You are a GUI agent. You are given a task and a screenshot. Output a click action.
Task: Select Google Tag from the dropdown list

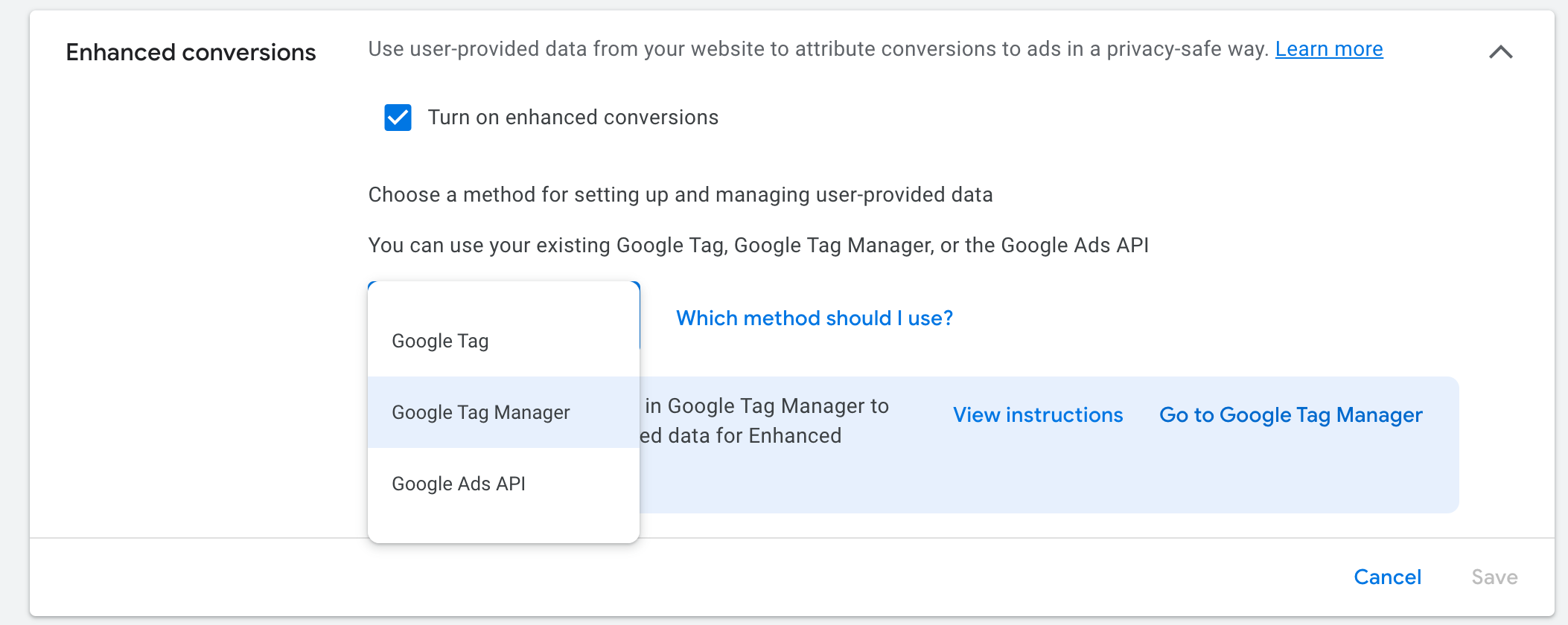click(504, 341)
